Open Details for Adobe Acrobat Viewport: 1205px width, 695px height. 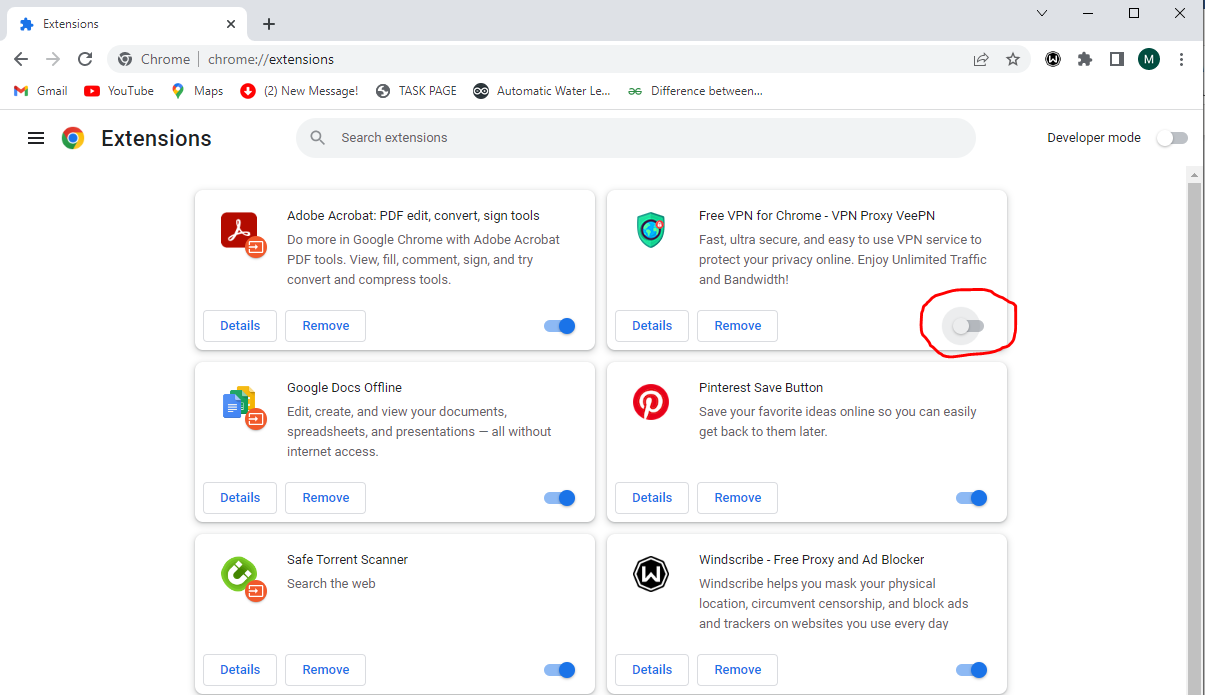coord(240,326)
